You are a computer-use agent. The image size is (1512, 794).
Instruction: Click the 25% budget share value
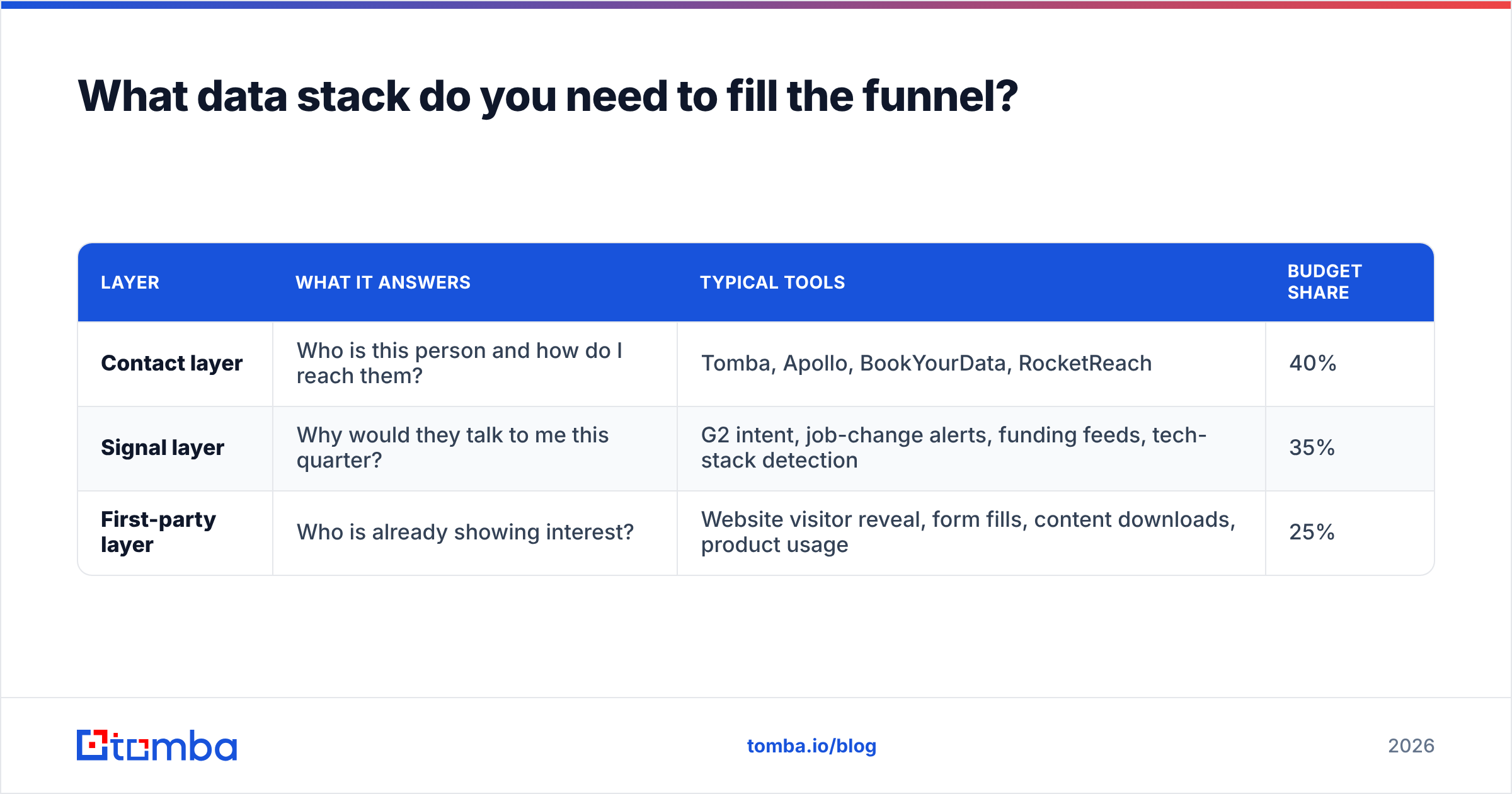point(1312,532)
